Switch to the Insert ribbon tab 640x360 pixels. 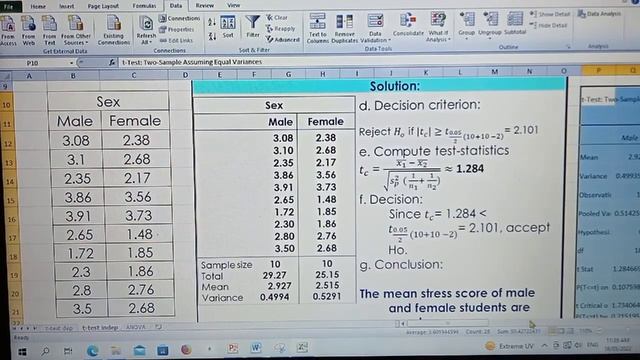[67, 6]
